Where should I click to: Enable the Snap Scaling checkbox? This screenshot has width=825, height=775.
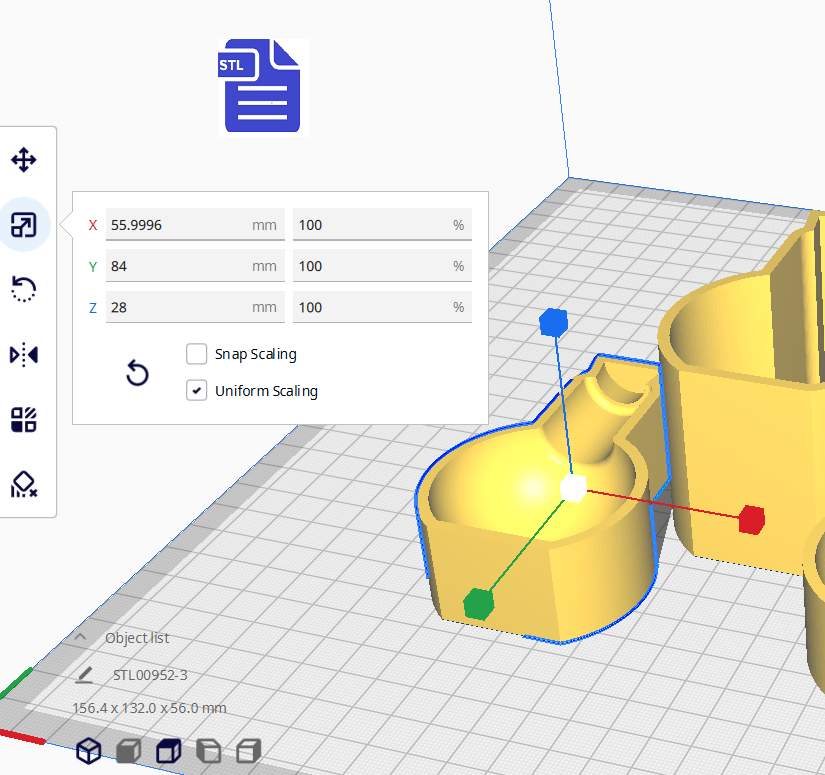[196, 354]
